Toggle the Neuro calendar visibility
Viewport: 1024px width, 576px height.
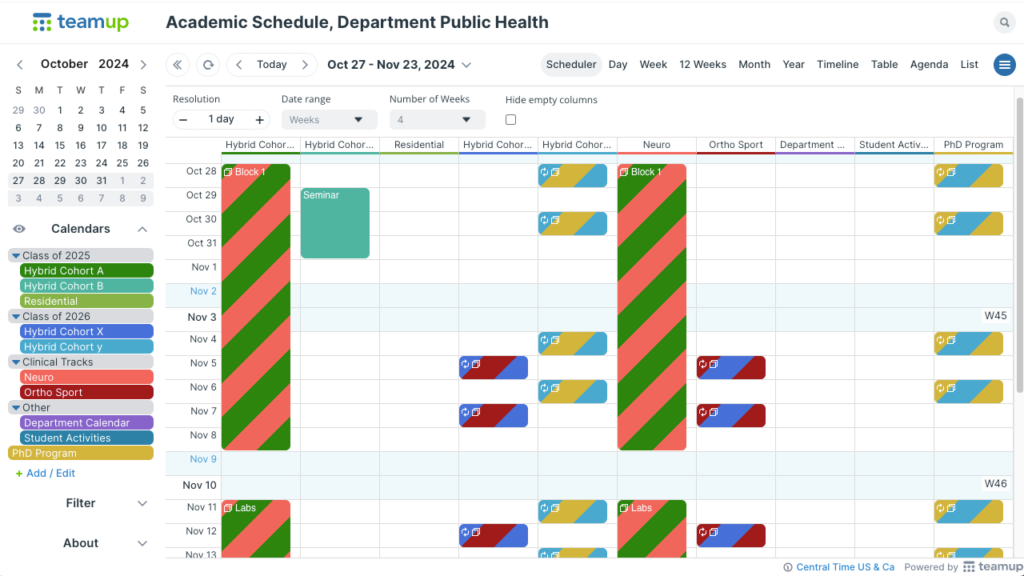pyautogui.click(x=85, y=376)
